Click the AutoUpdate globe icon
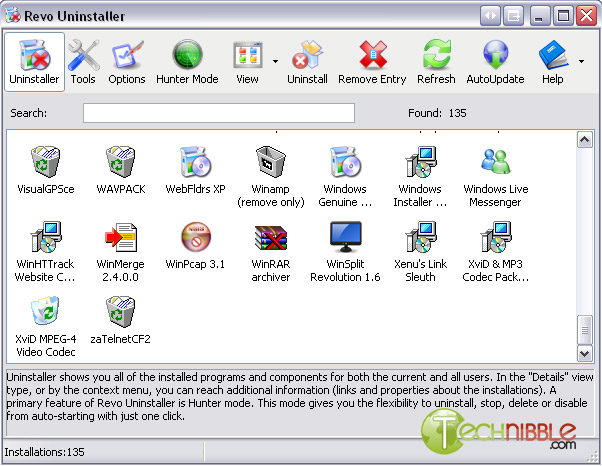 click(x=495, y=55)
